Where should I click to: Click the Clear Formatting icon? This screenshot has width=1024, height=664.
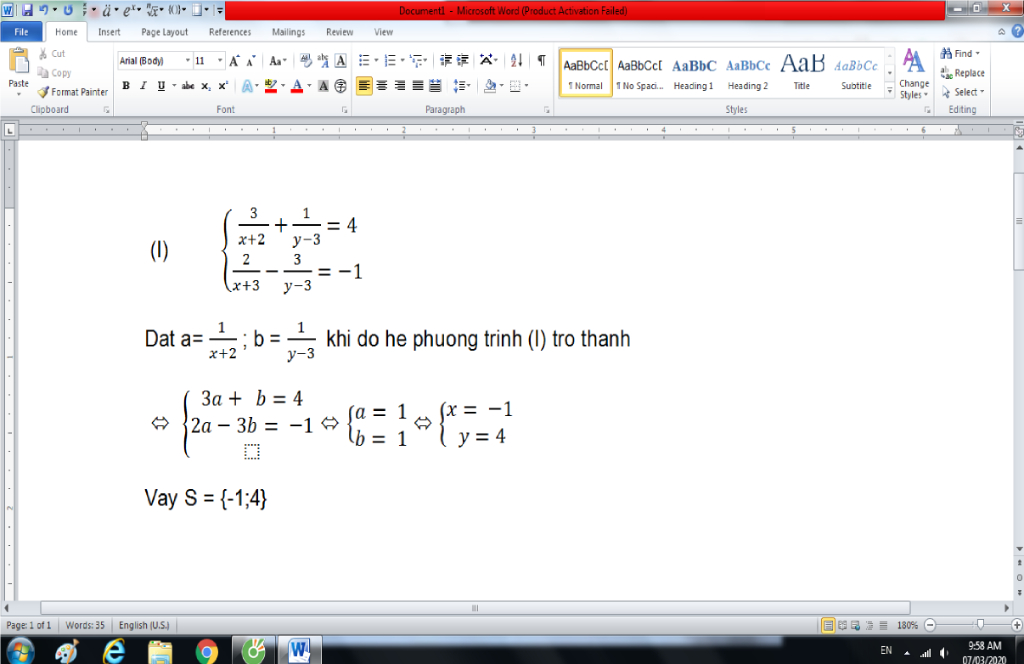click(306, 61)
